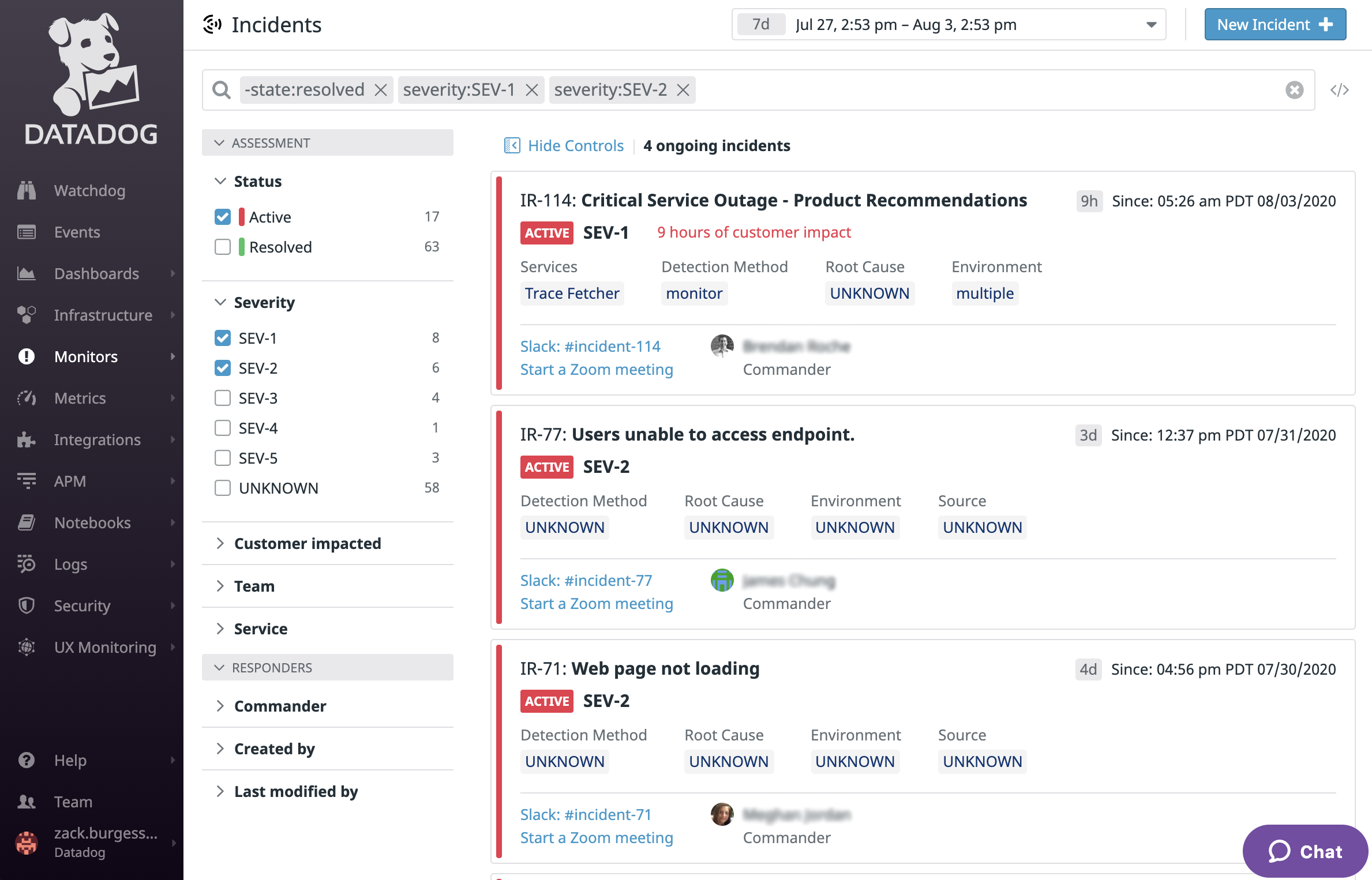Open the APM menu in the sidebar
Screen dimensions: 1372x880
point(70,481)
